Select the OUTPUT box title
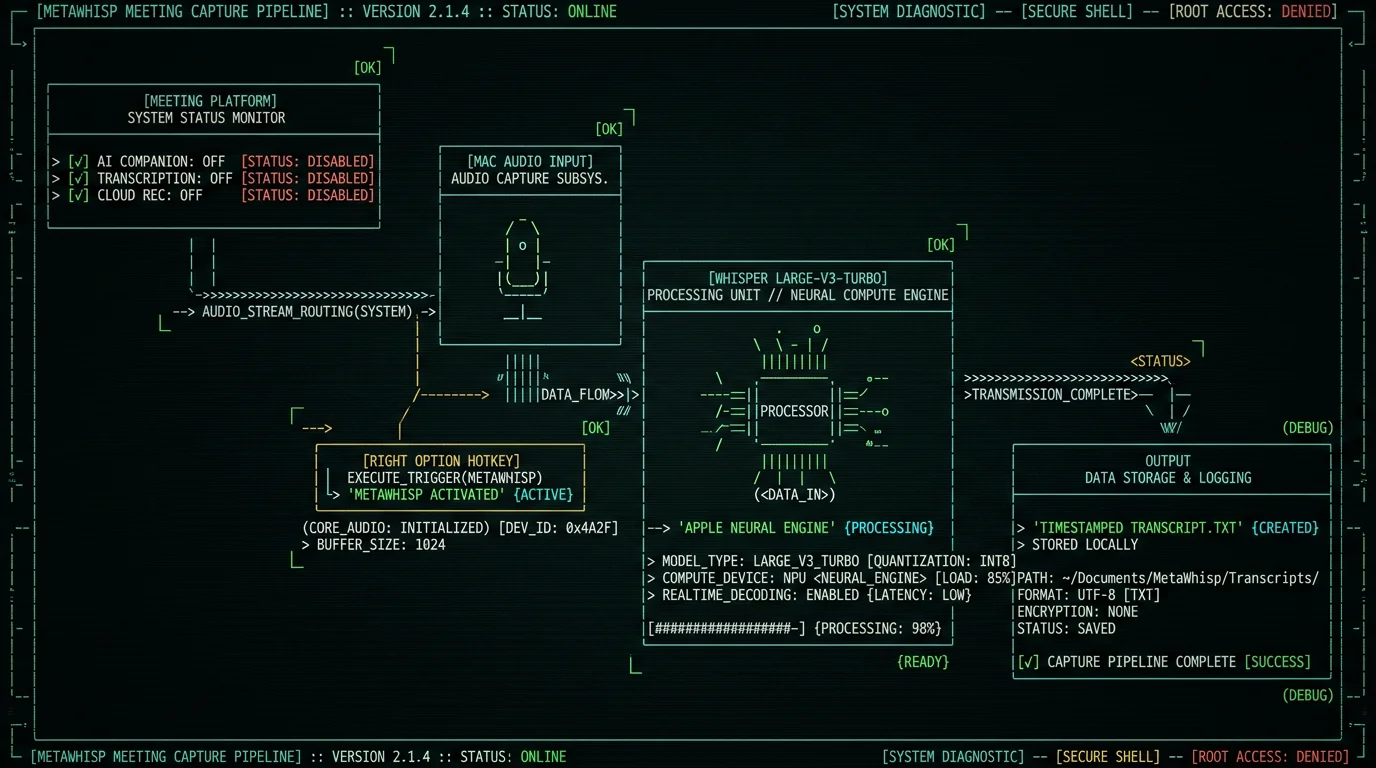Image resolution: width=1376 pixels, height=768 pixels. (x=1168, y=461)
